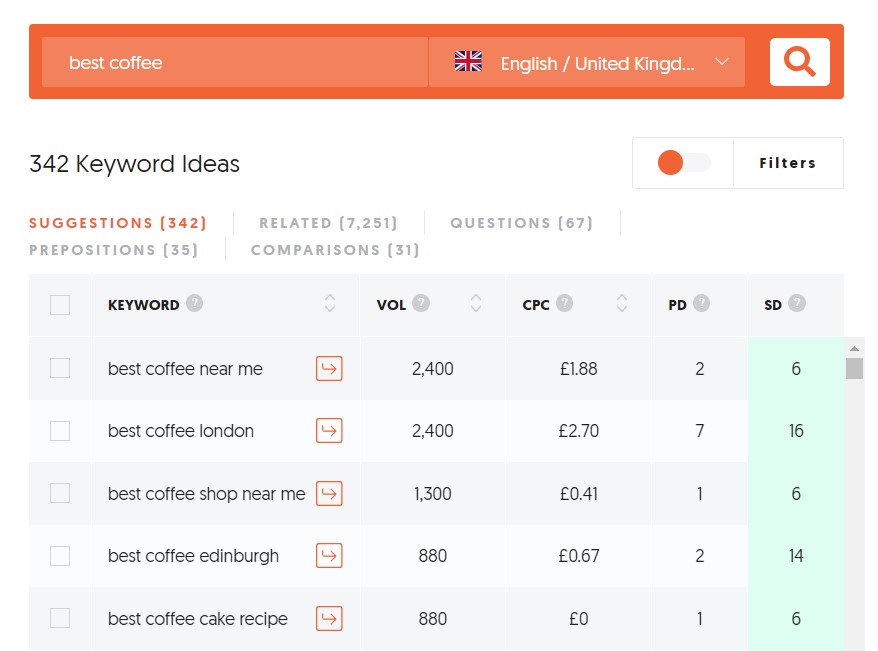Click the £2.70 CPC value
This screenshot has width=878, height=651.
point(578,431)
